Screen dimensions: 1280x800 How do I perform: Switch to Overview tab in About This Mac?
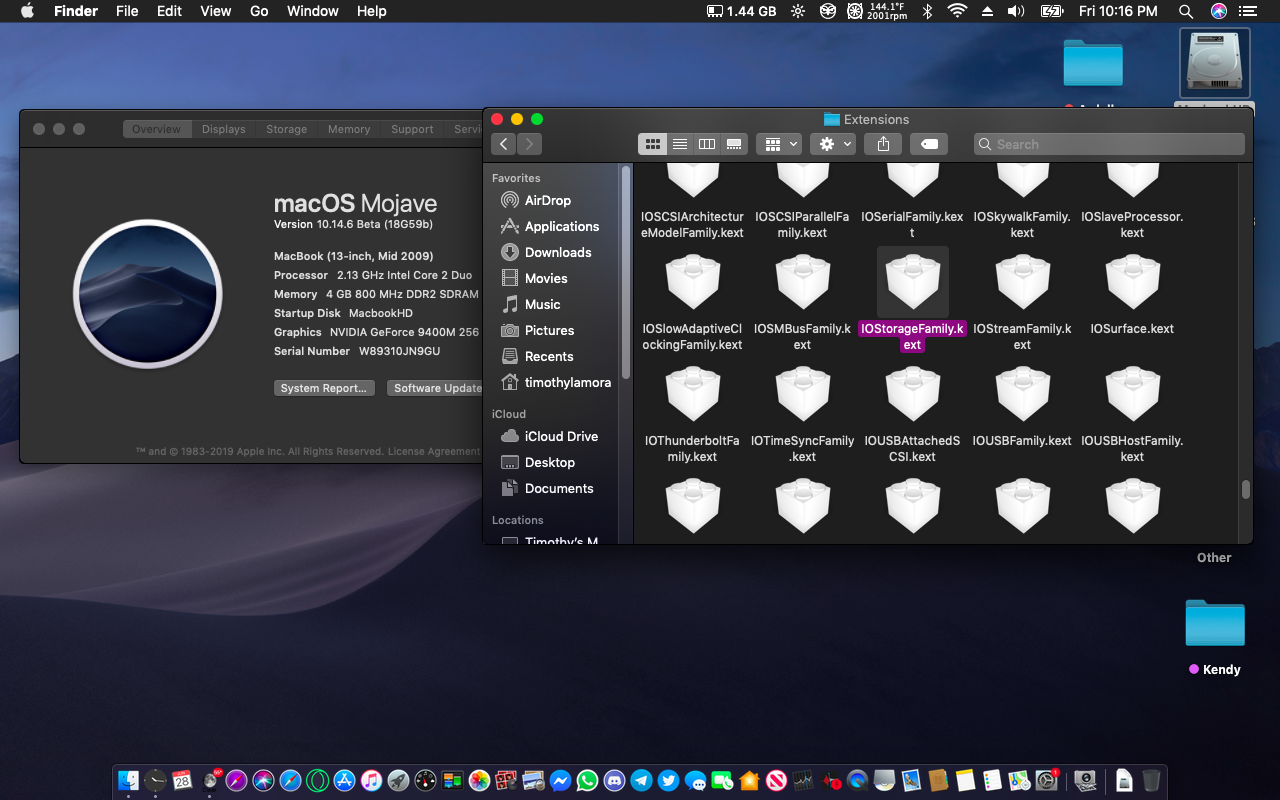(x=156, y=129)
